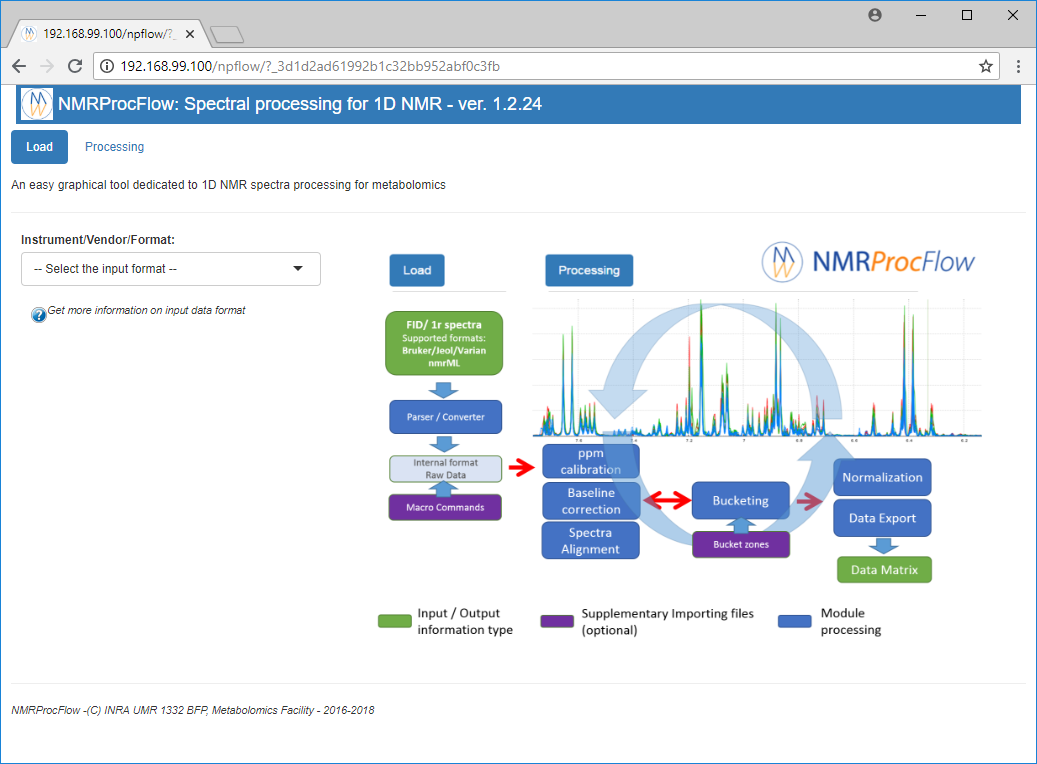Image resolution: width=1037 pixels, height=764 pixels.
Task: Click the FID/1r spectra box in the diagram
Action: tap(444, 343)
